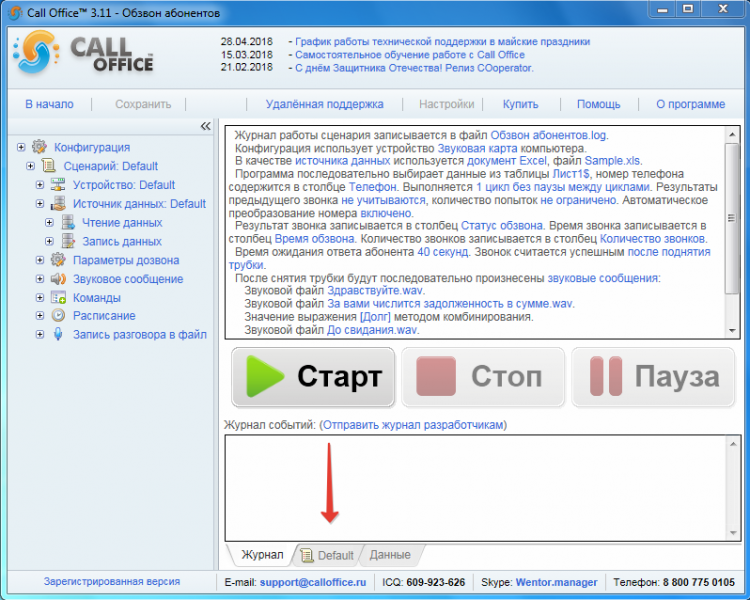750x600 pixels.
Task: Click the Стоп button
Action: pos(483,377)
